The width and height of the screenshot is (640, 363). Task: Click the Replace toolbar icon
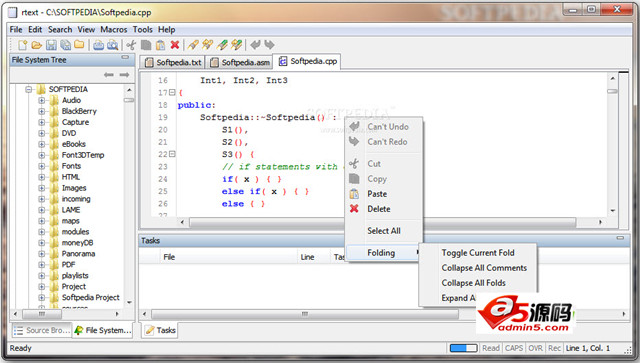click(222, 45)
